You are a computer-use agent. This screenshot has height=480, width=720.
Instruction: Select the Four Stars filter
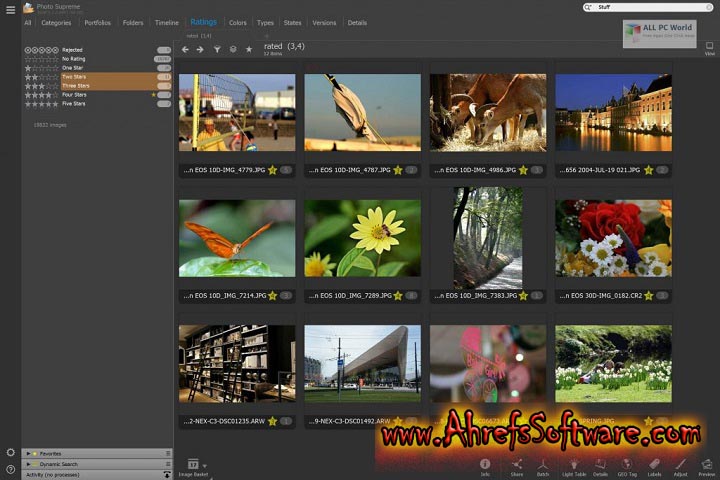click(x=97, y=95)
